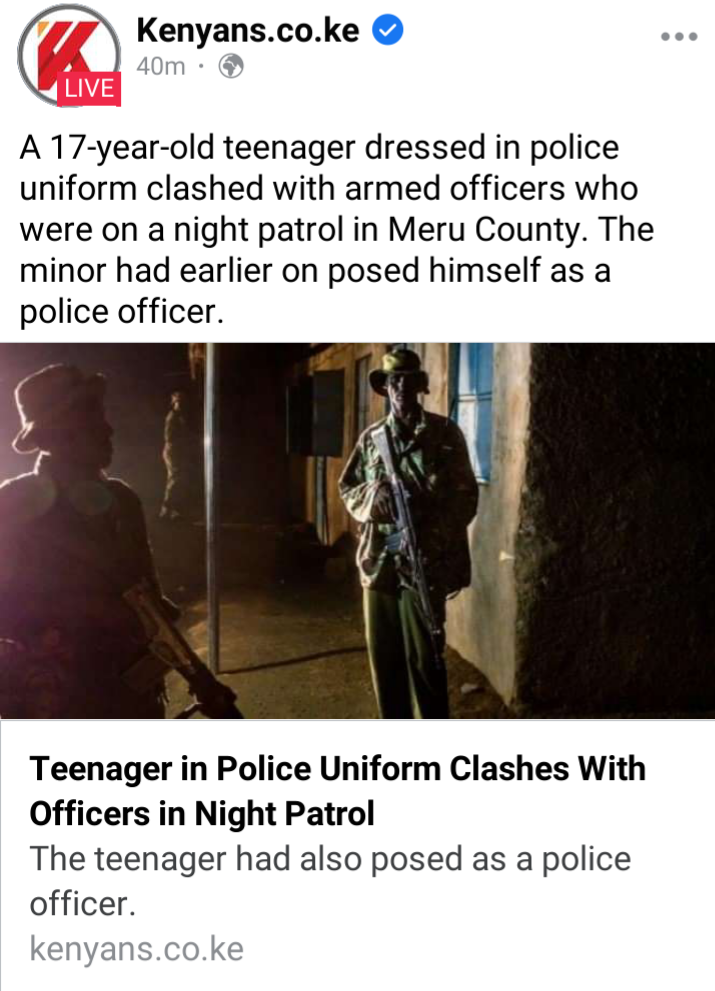
Task: Select the post caption about 17-year-old teenager
Action: click(336, 229)
